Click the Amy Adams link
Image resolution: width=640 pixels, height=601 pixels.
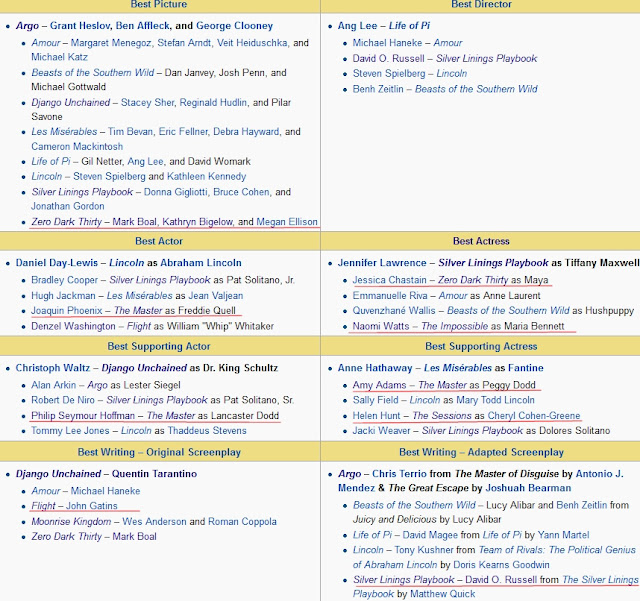380,385
